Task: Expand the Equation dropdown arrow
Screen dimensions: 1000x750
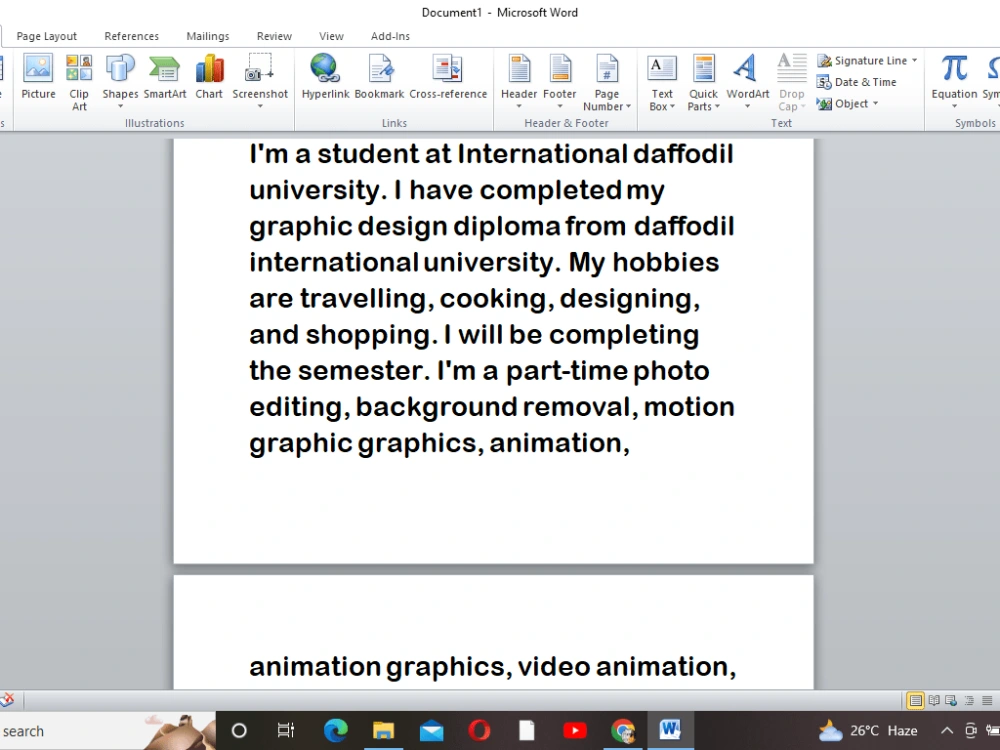Action: 954,107
